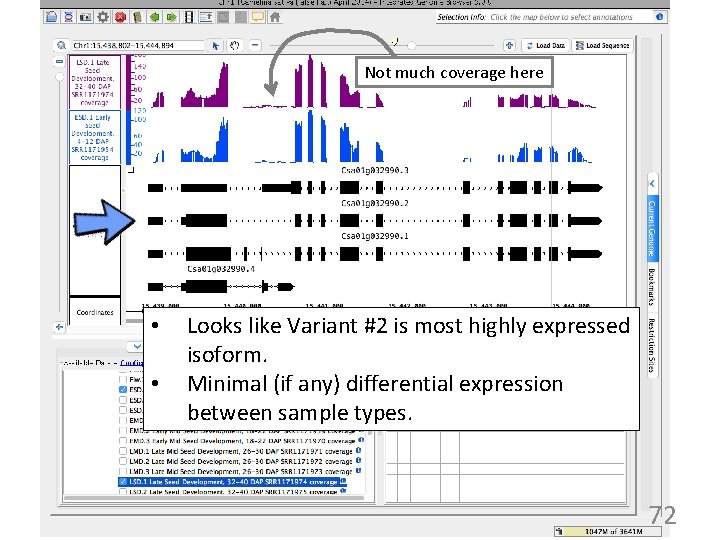Open the Restriction Sites side tab

coord(652,346)
